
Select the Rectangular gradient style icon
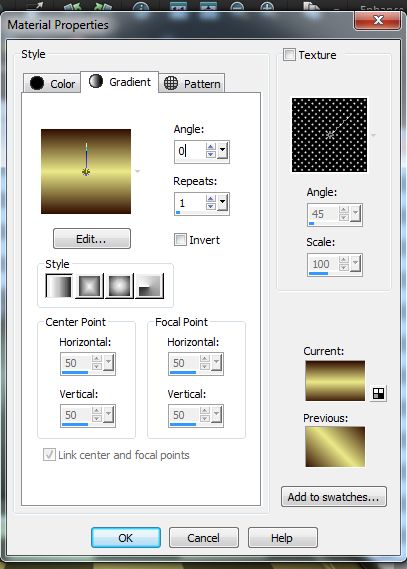pyautogui.click(x=89, y=286)
